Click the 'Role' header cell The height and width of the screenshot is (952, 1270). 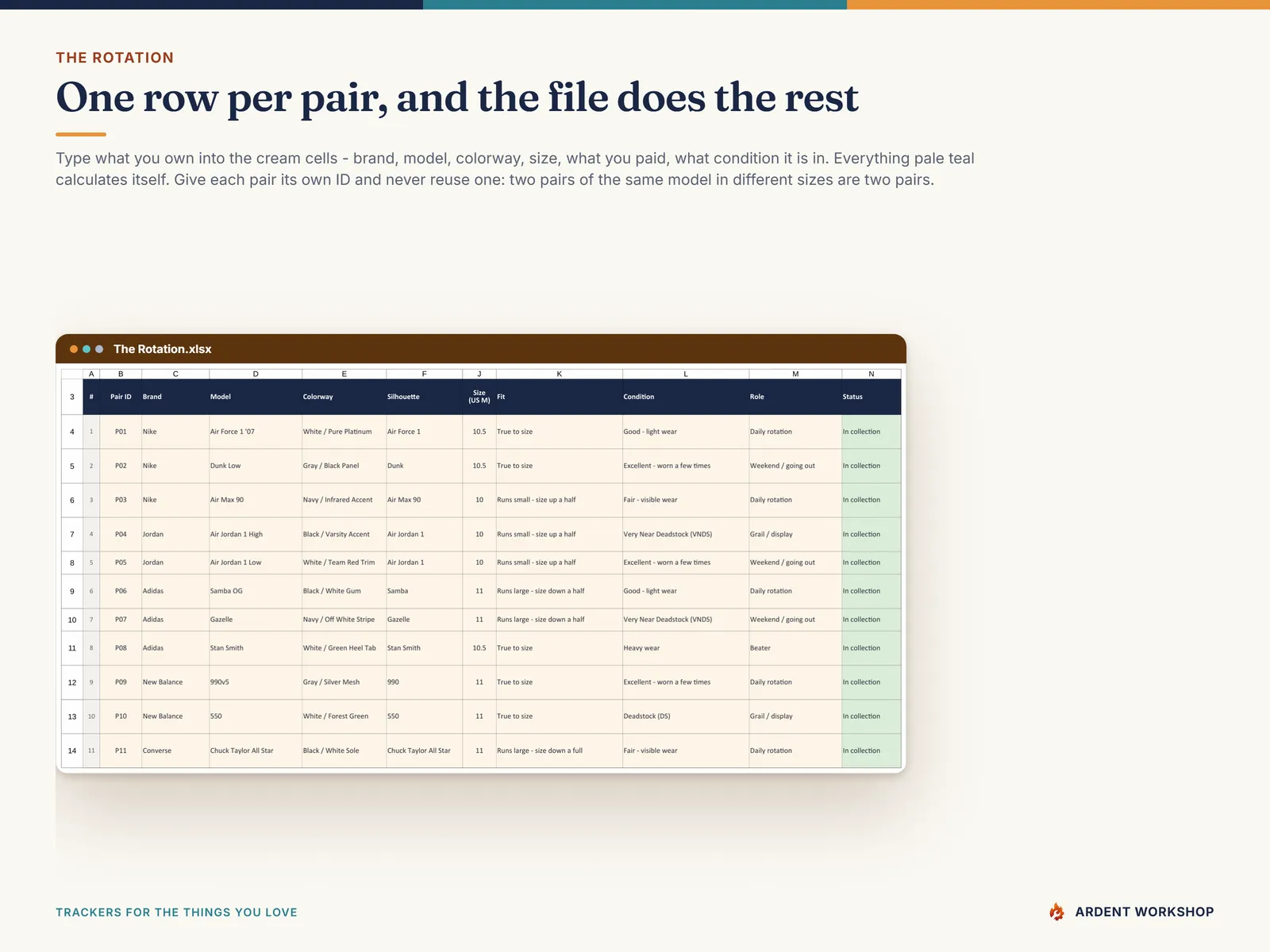(795, 397)
